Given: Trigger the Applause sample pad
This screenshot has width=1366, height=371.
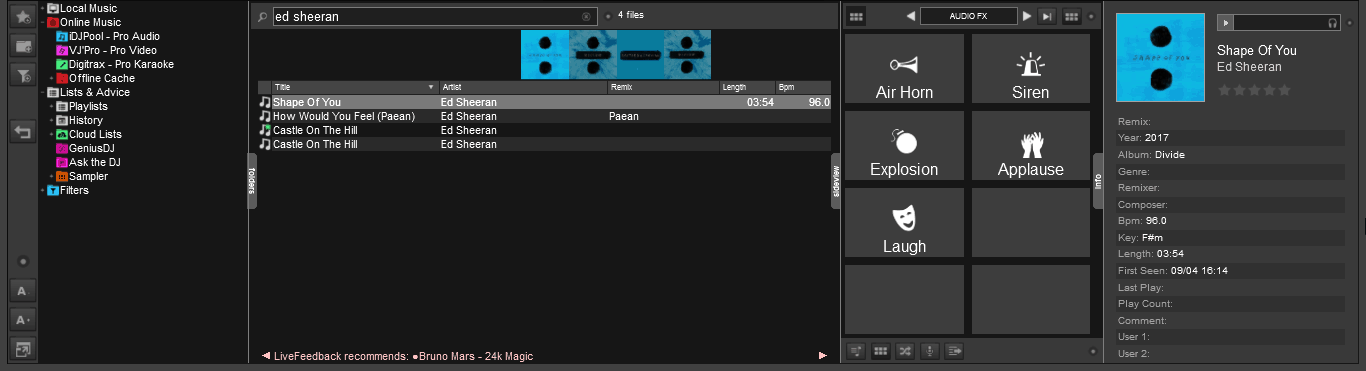Looking at the screenshot, I should tap(1030, 146).
